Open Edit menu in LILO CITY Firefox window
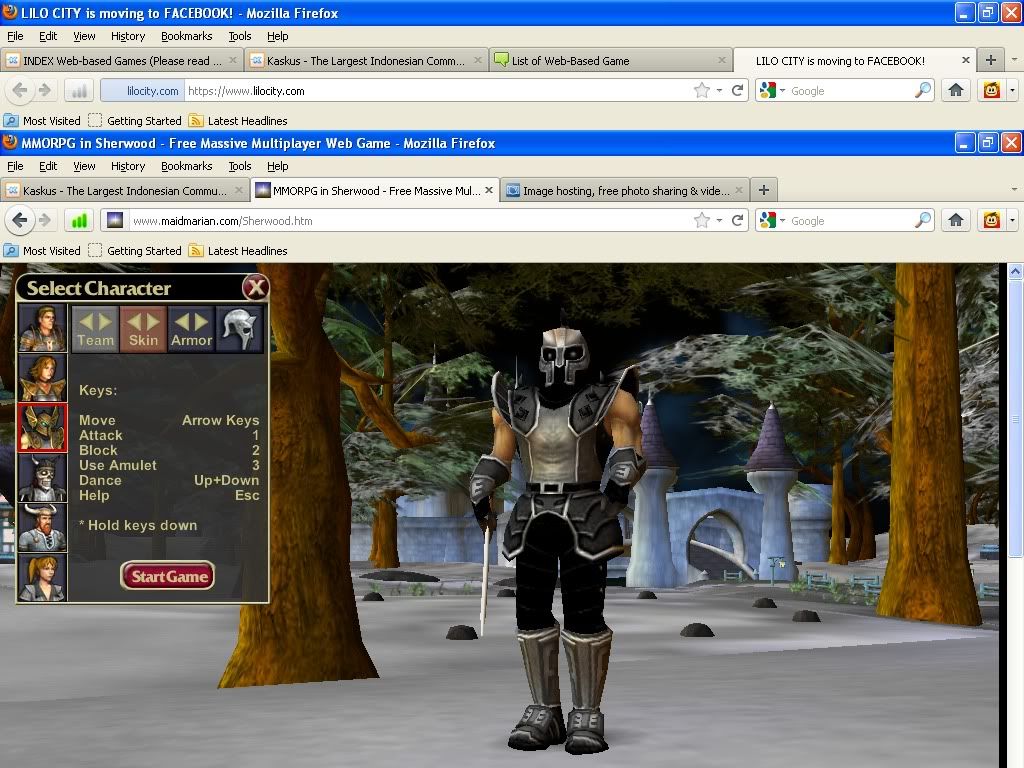Screen dimensions: 1024x768 [x=48, y=36]
